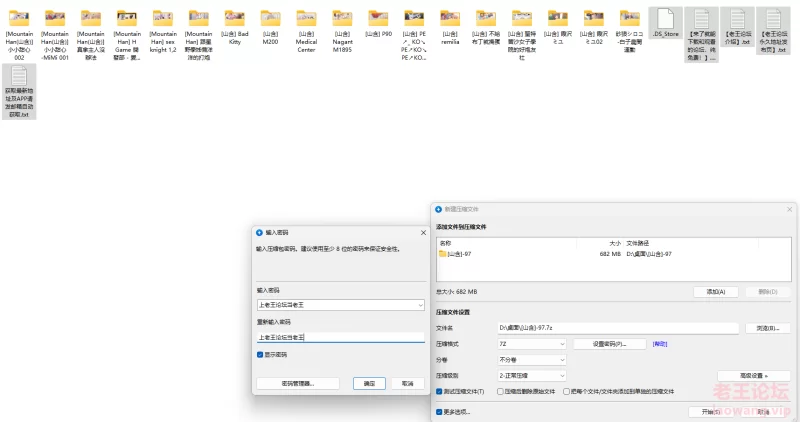Open the sex knight 1,2 folder

pos(163,18)
